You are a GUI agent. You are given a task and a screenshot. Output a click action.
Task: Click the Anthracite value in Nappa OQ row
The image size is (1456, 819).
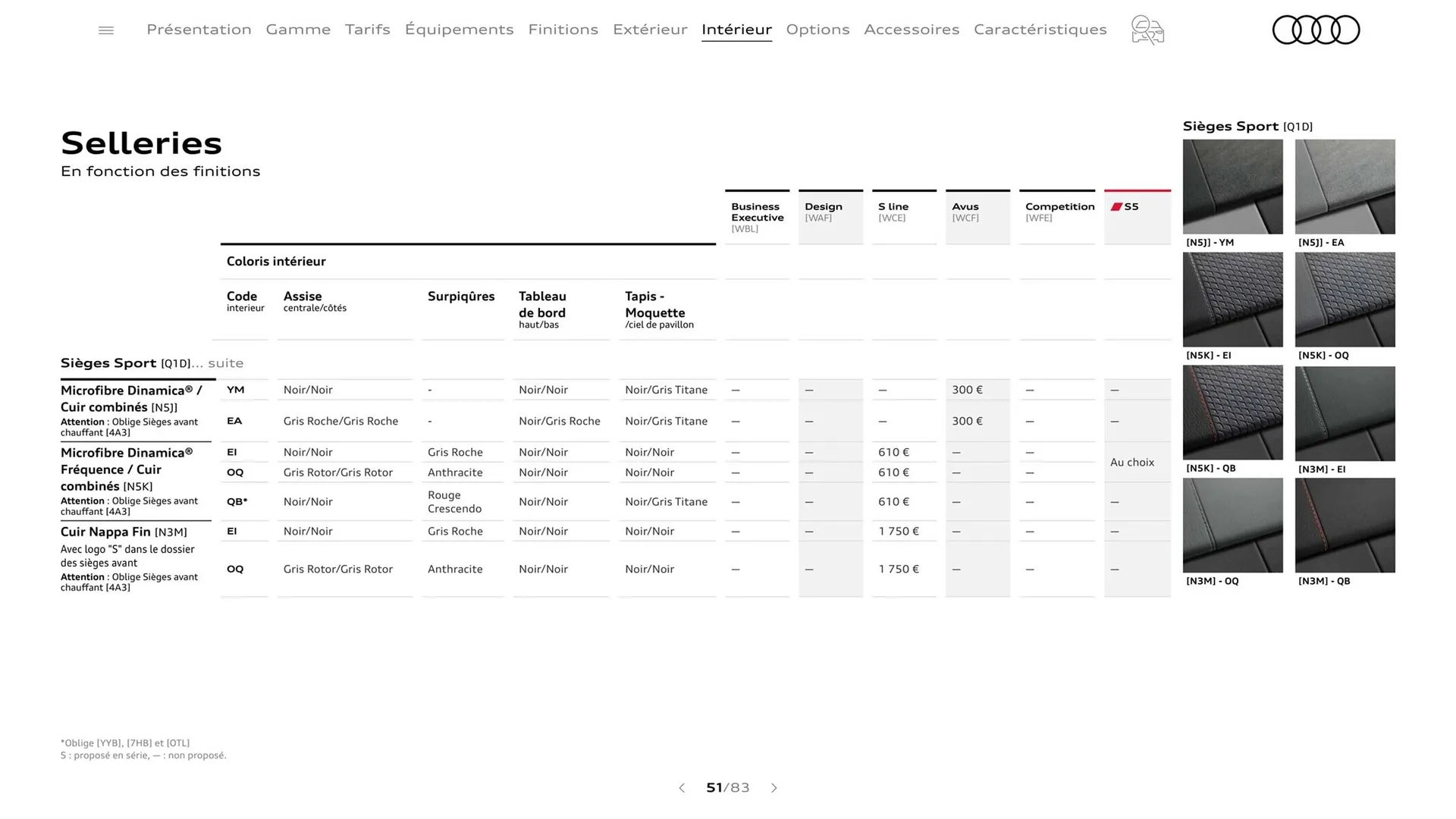(x=455, y=570)
